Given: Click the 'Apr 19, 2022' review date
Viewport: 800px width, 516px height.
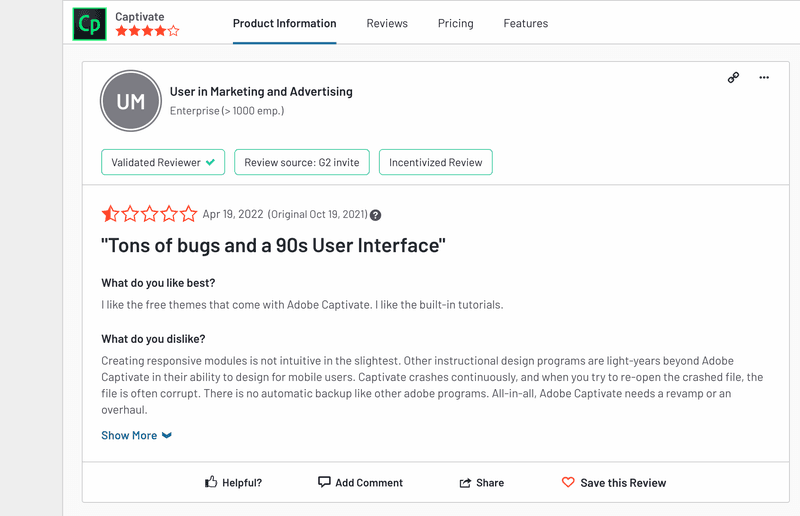Looking at the screenshot, I should point(233,214).
